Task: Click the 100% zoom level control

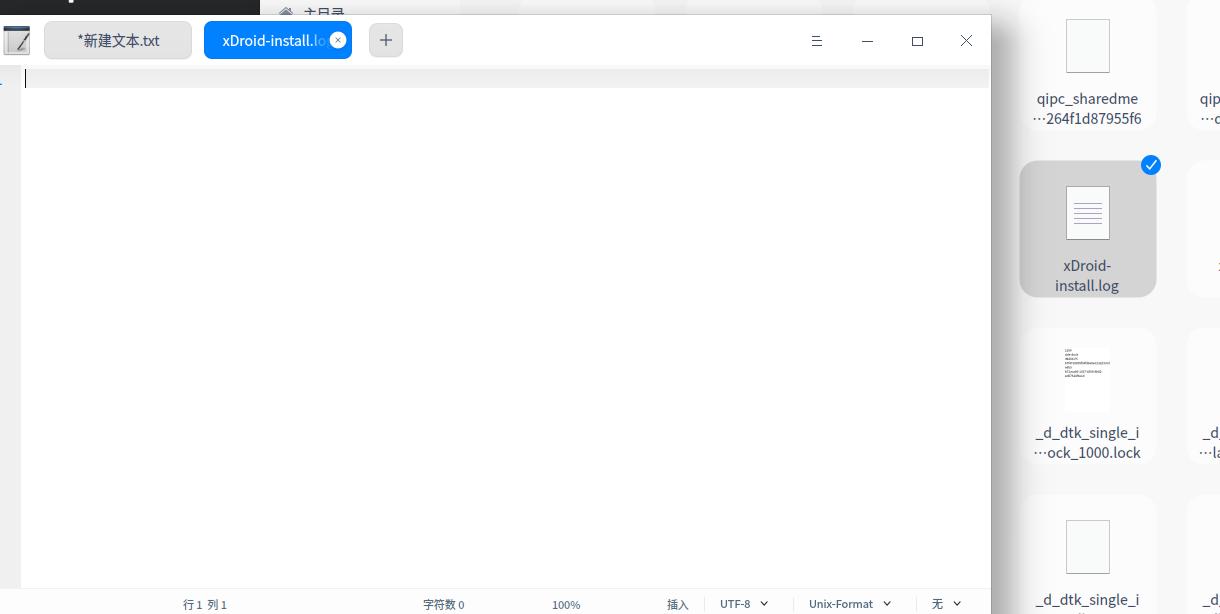Action: click(x=566, y=604)
